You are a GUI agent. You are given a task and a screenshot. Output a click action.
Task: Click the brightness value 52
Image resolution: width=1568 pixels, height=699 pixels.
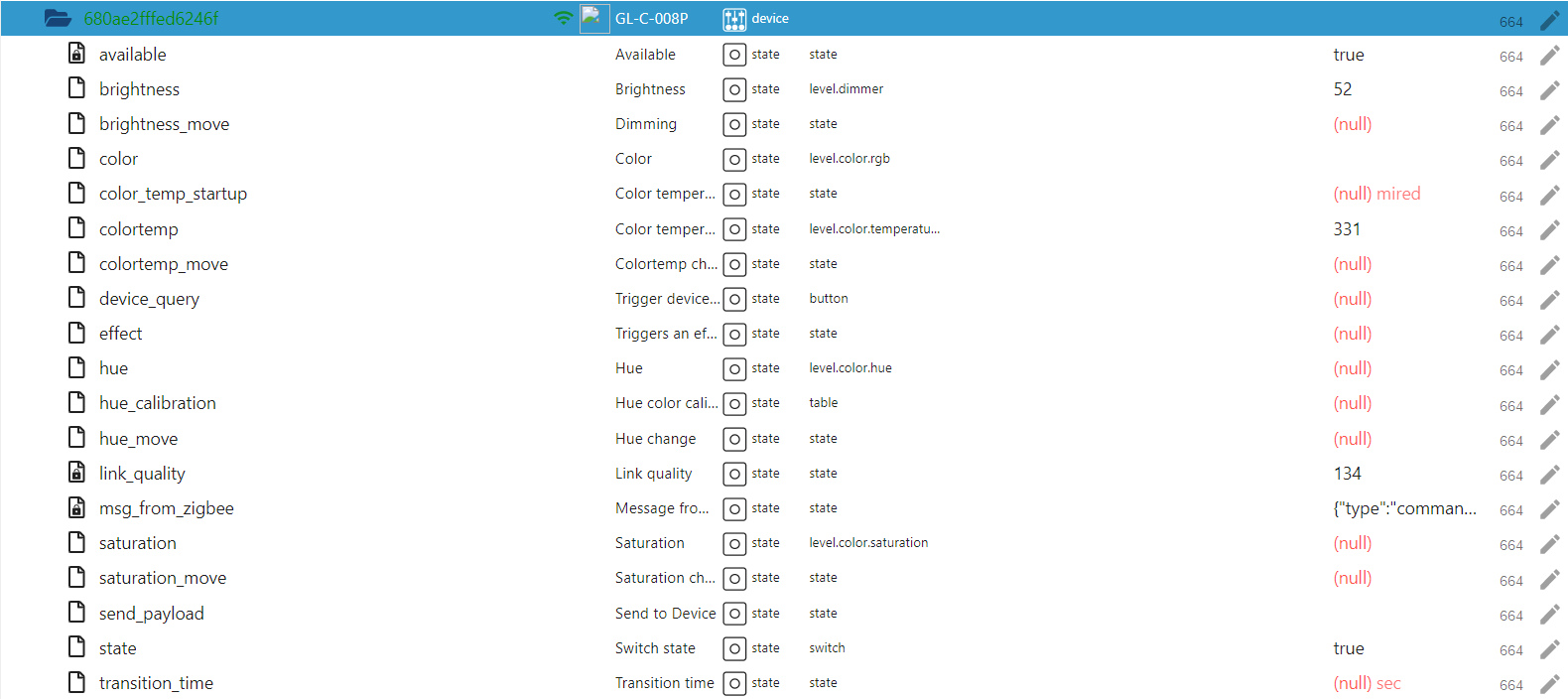click(1343, 89)
